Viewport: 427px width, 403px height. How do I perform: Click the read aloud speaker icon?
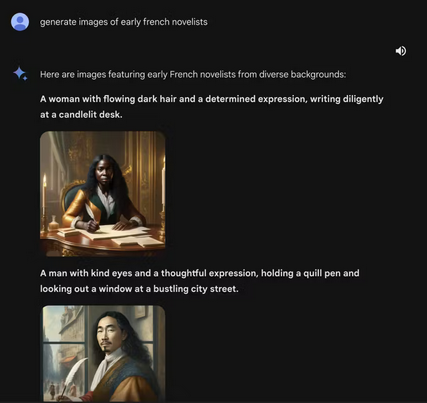401,51
